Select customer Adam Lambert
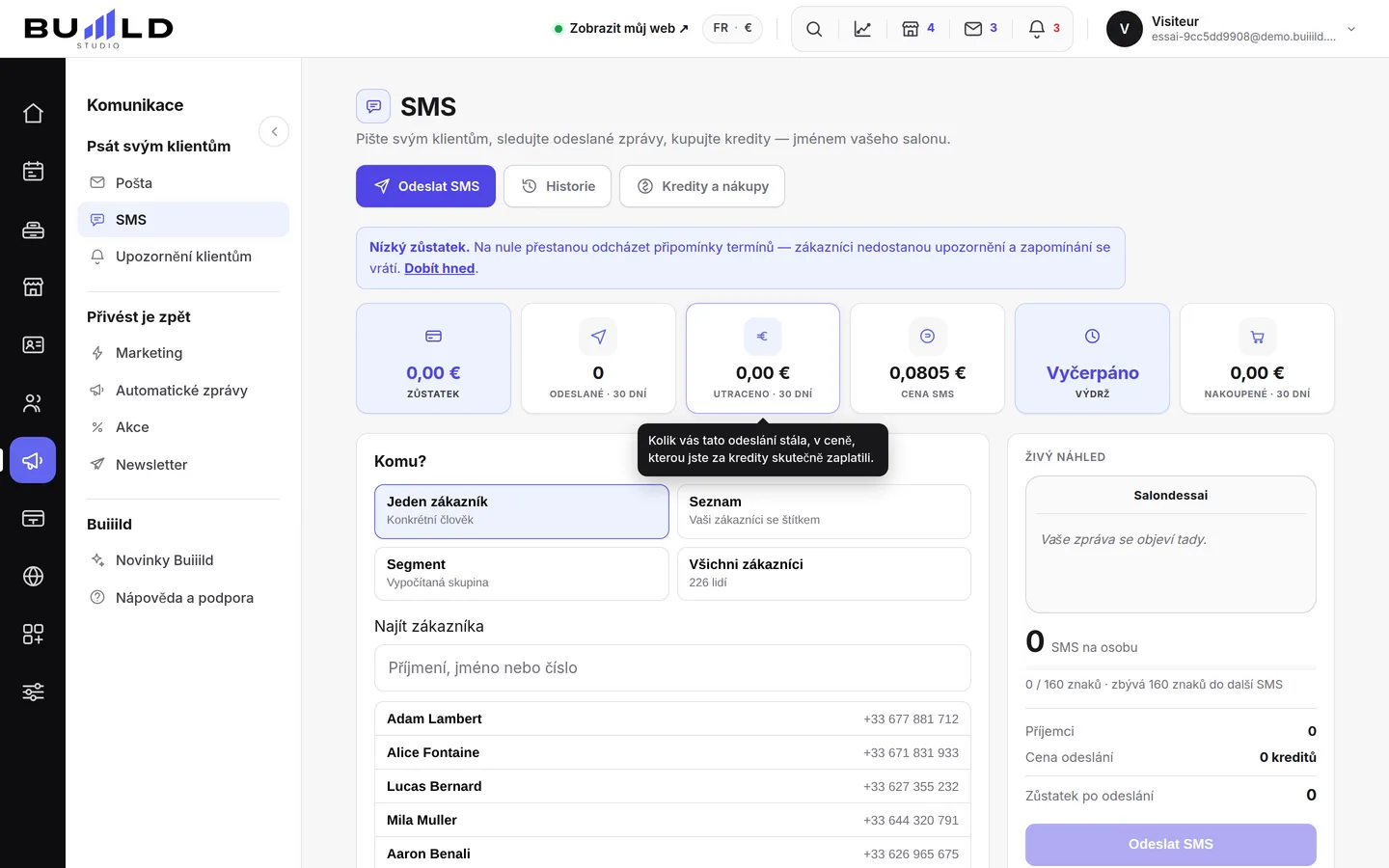The width and height of the screenshot is (1389, 868). click(672, 719)
